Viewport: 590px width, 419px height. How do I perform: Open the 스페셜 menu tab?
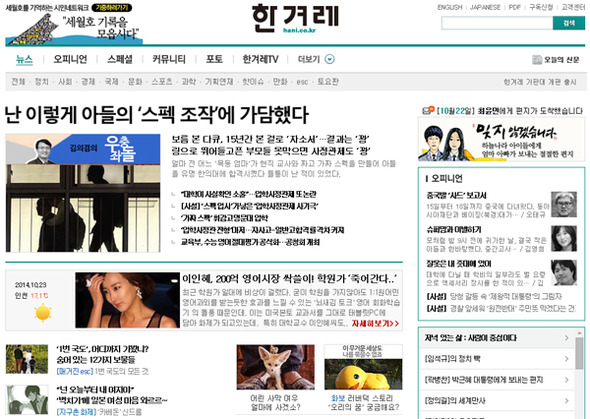click(x=120, y=59)
